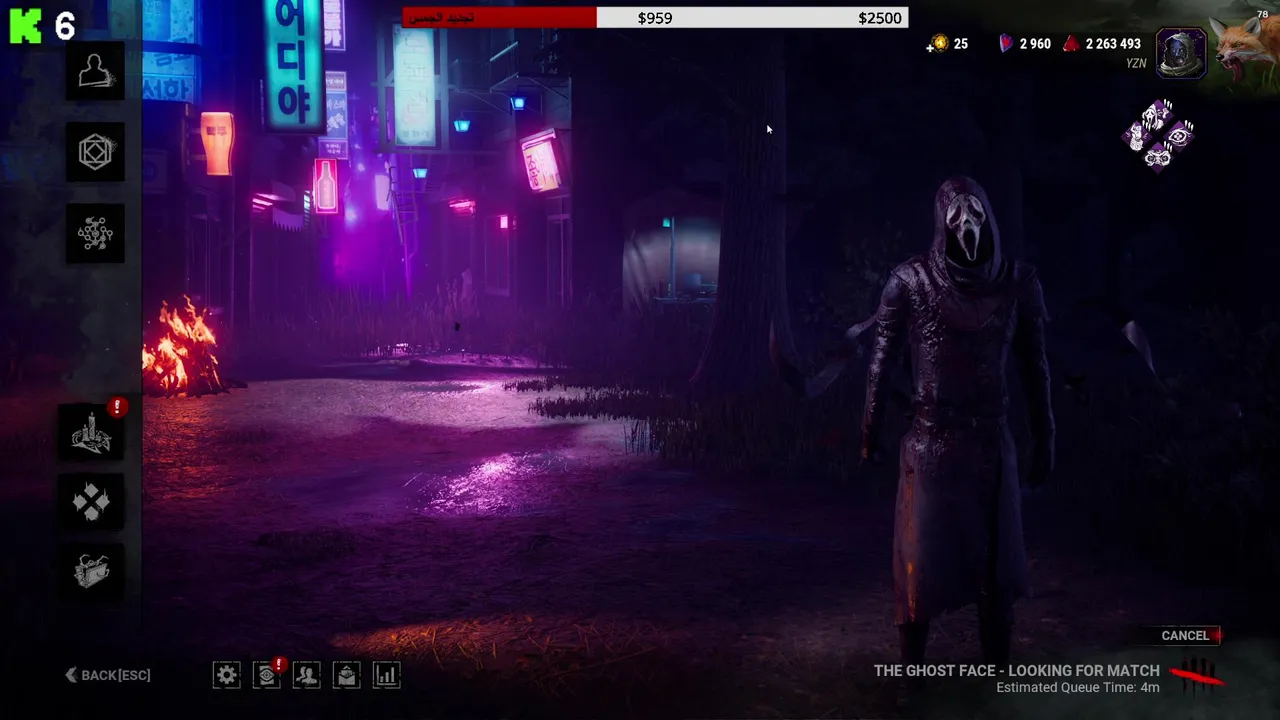The height and width of the screenshot is (720, 1280).
Task: Click THE GHOST FACE - LOOKING FOR MATCH text
Action: point(1017,671)
